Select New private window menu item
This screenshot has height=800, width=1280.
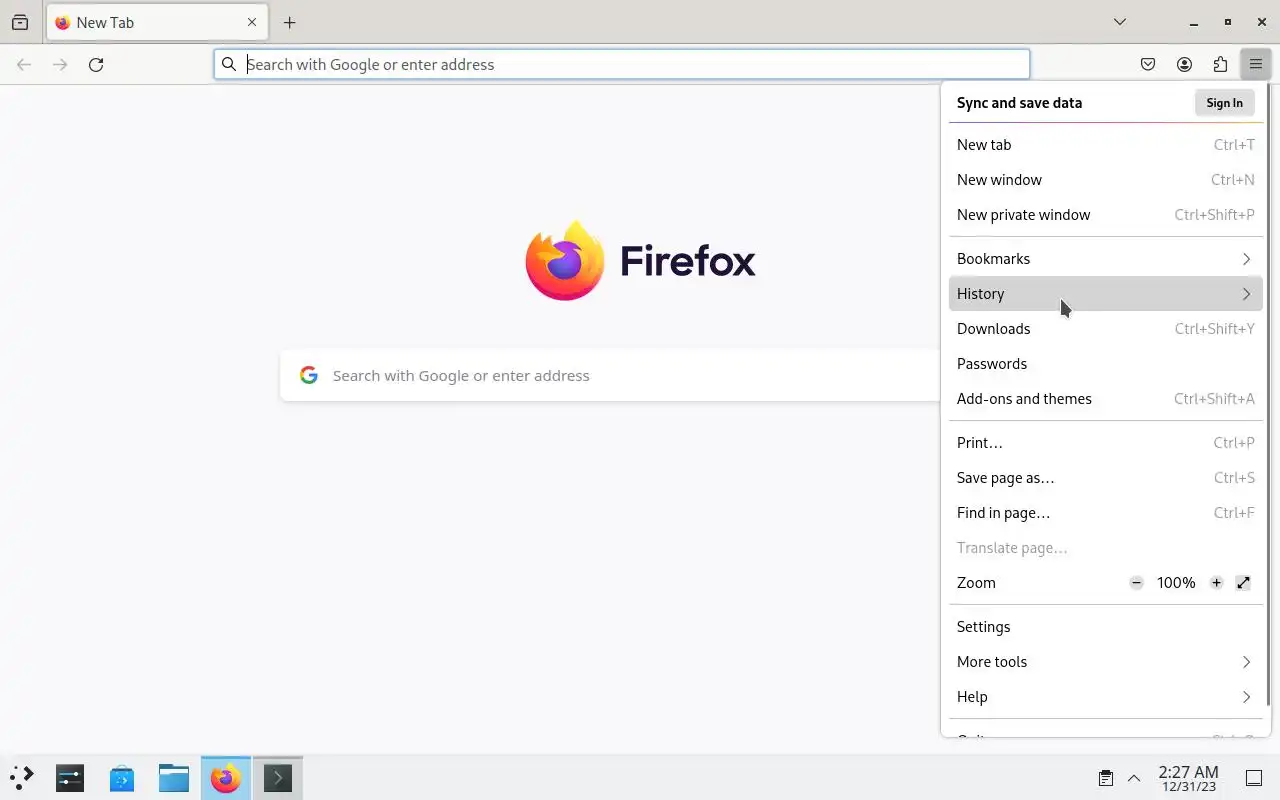click(1106, 215)
